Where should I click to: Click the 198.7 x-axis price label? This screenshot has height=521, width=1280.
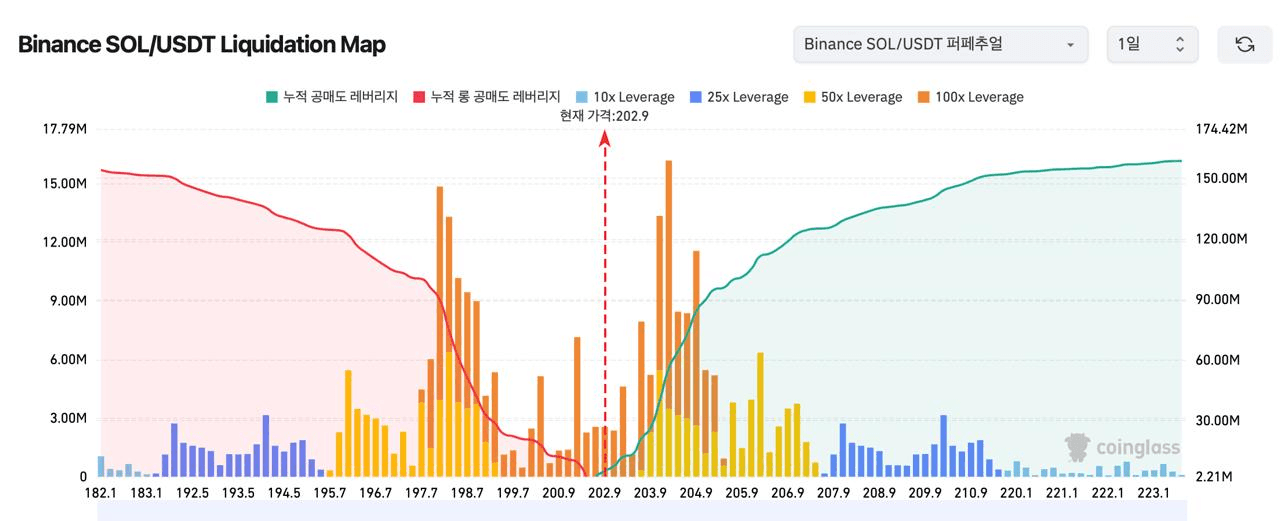(x=467, y=493)
